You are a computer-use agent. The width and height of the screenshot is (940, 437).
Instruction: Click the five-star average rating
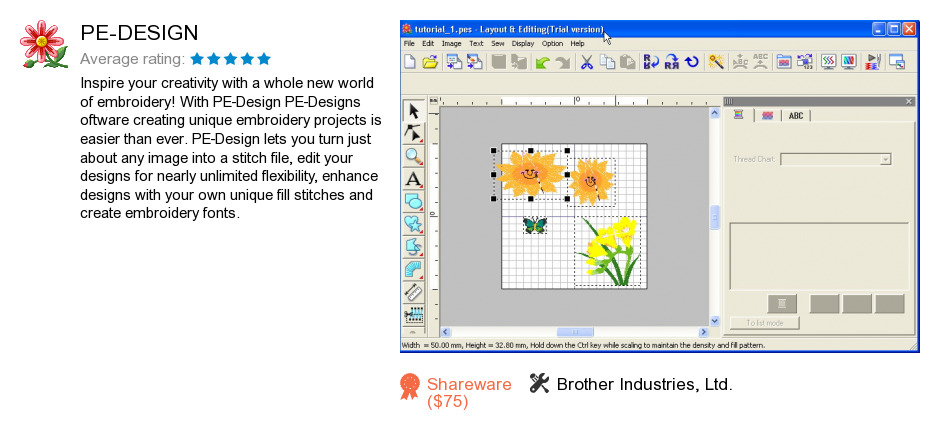point(230,59)
